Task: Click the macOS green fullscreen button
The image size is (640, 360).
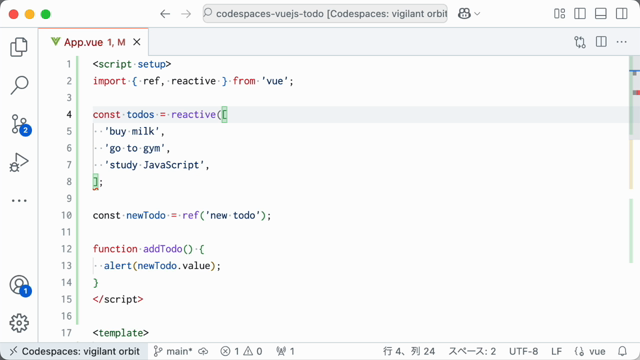Action: pyautogui.click(x=46, y=14)
